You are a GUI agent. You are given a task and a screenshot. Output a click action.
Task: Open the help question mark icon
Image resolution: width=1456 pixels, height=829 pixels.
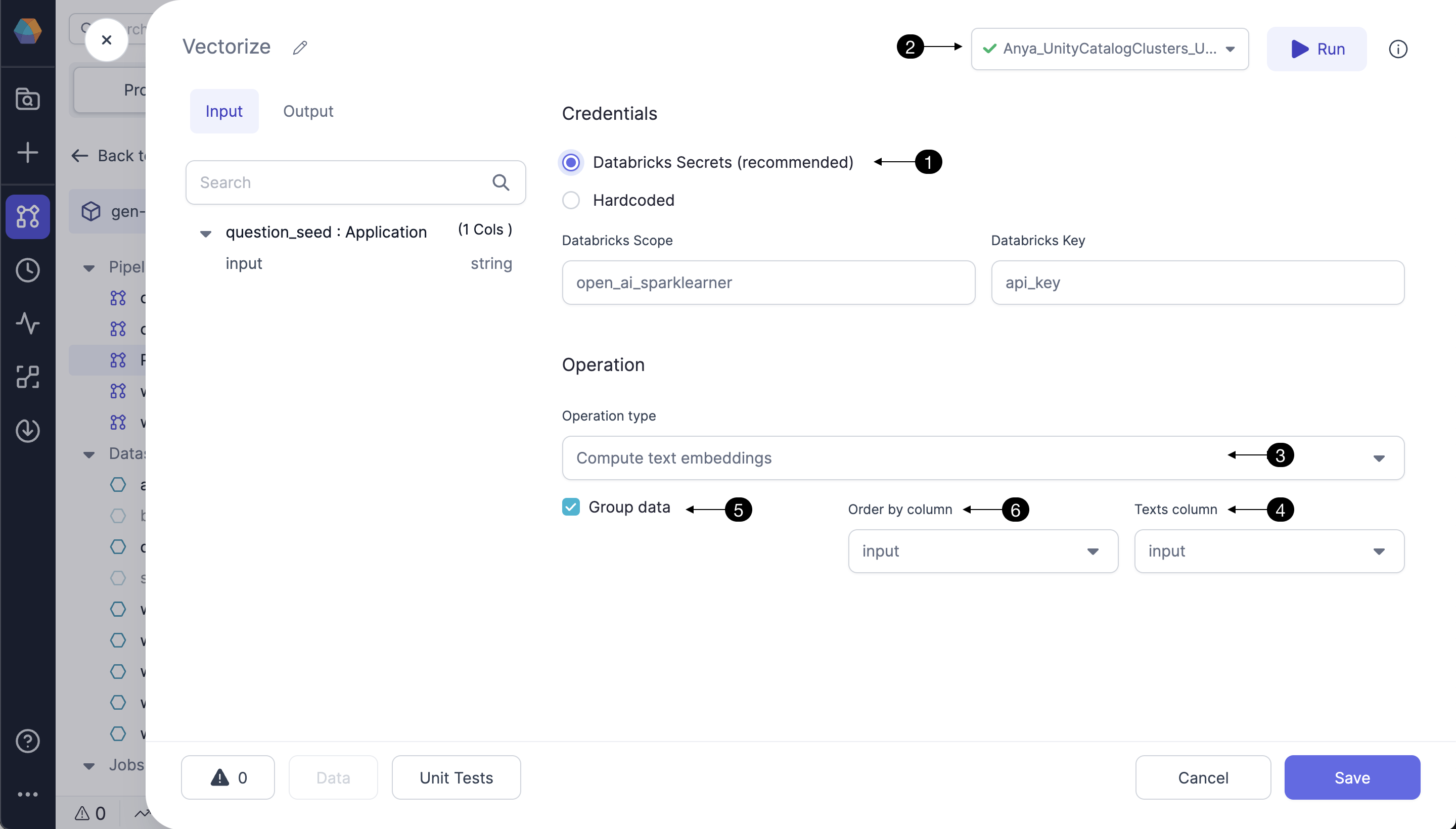pos(27,741)
